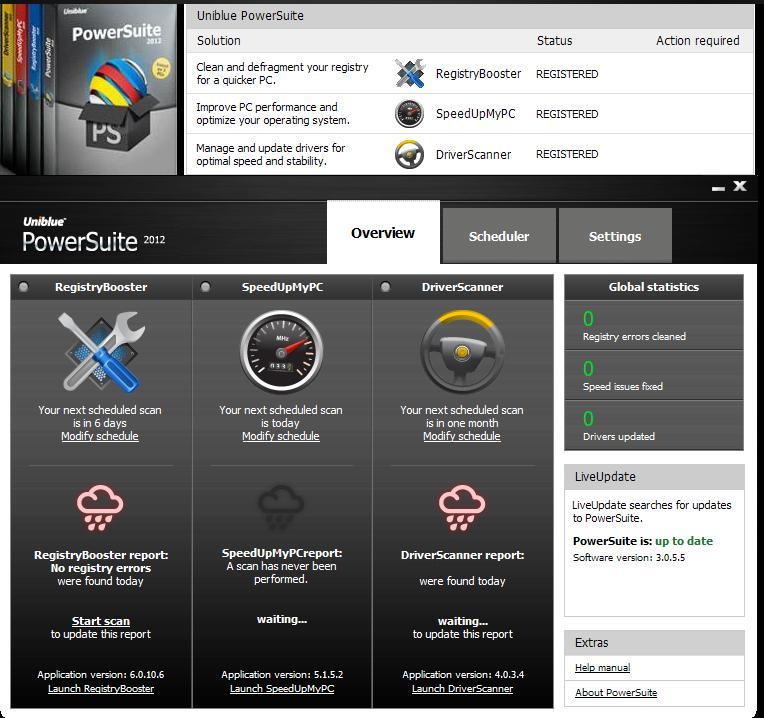The height and width of the screenshot is (718, 764).
Task: Click 'Improve PC performance' description text
Action: [x=273, y=113]
